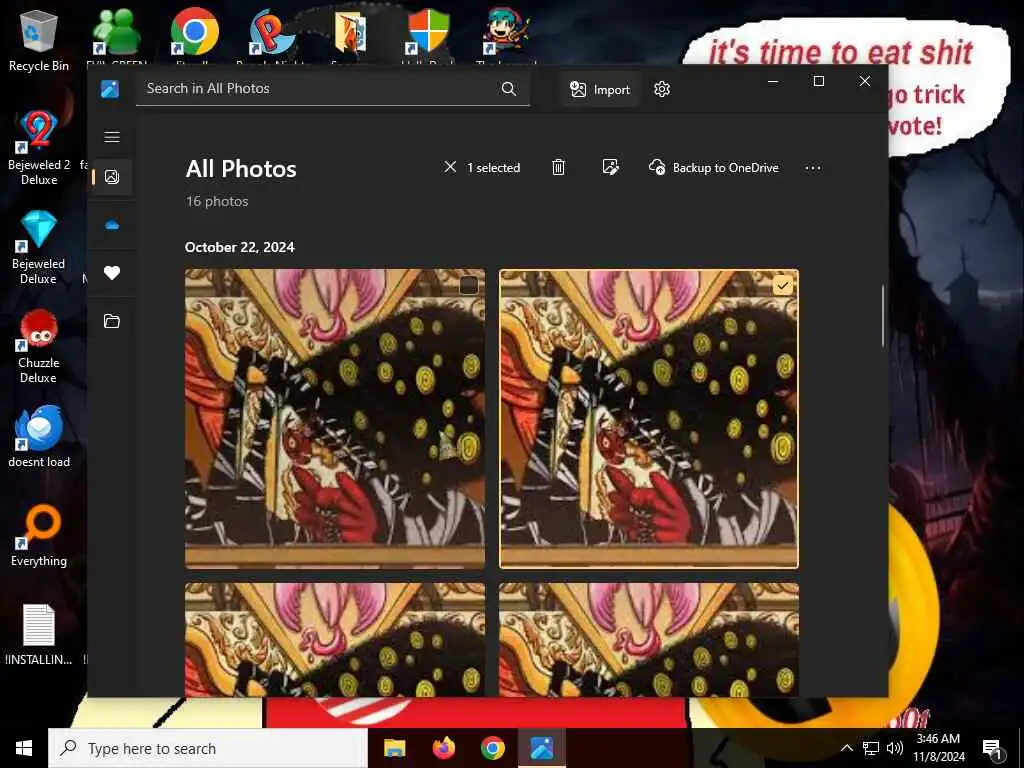Open the OneDrive cloud sidebar icon
Image resolution: width=1024 pixels, height=768 pixels.
112,225
